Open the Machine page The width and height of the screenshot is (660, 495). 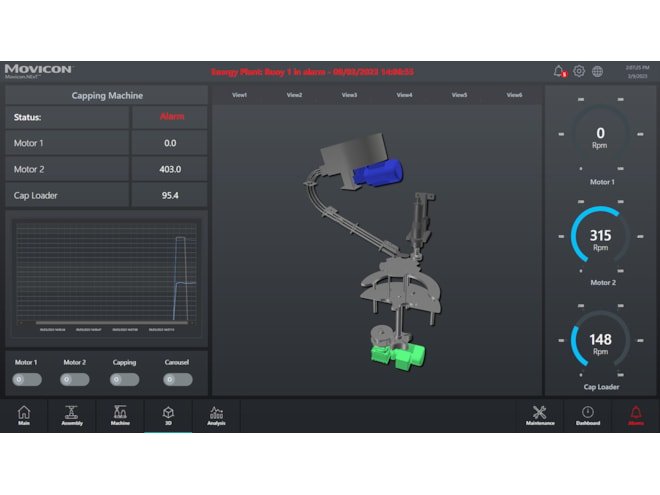point(120,415)
